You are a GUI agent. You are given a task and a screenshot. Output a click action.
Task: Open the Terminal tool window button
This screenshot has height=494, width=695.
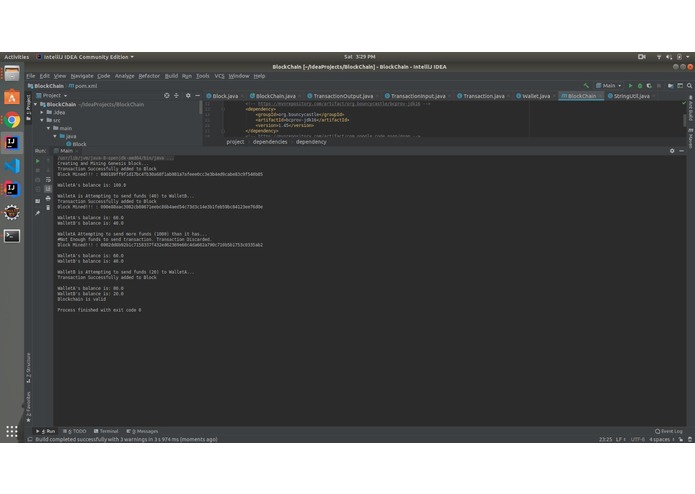click(106, 431)
